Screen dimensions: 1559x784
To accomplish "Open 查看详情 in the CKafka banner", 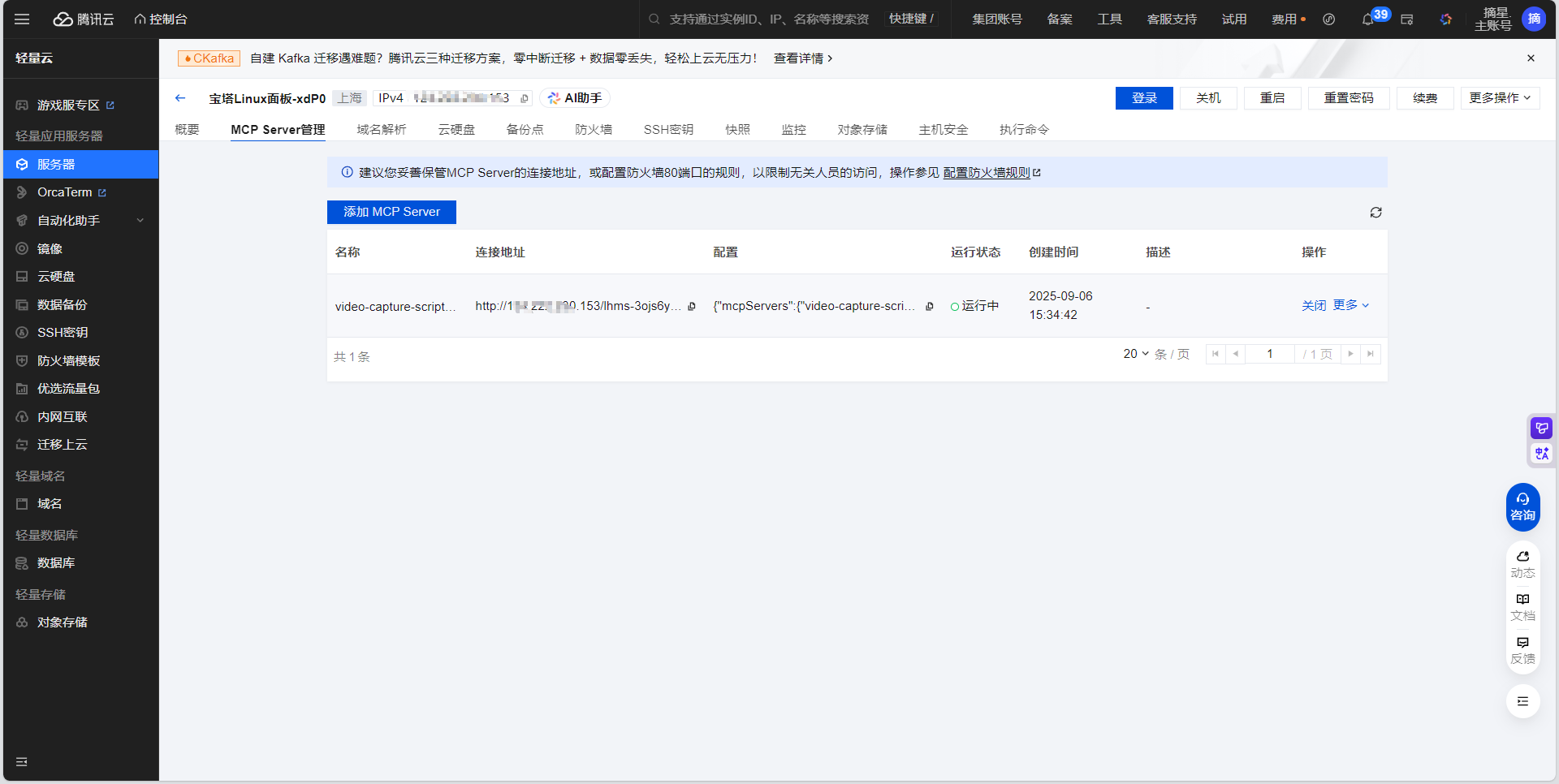I will [803, 58].
